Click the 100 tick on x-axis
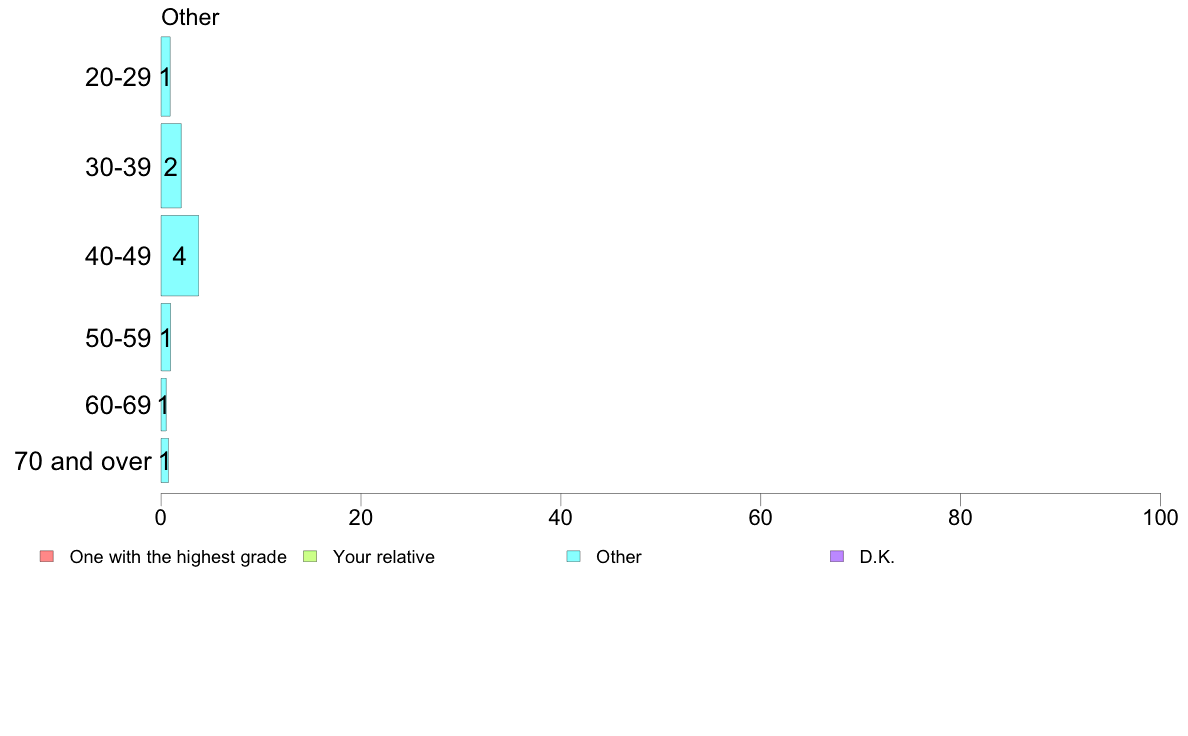 pos(1160,518)
